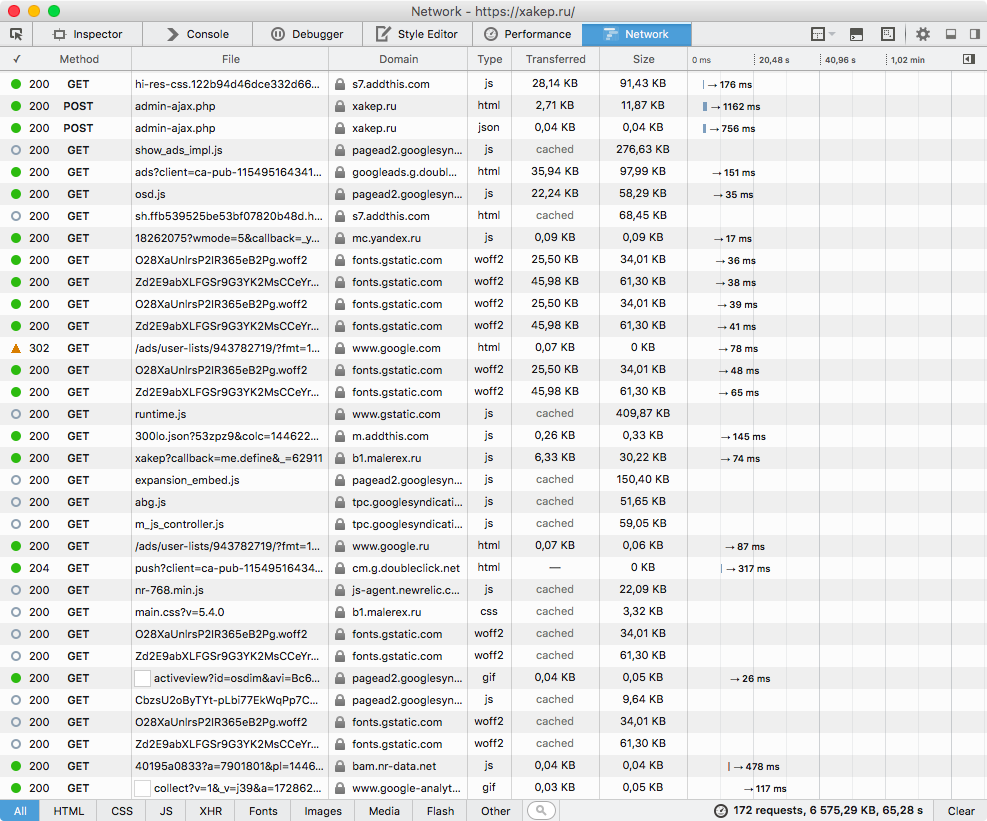Image resolution: width=987 pixels, height=821 pixels.
Task: Dock the toolbox to bottom icon
Action: coord(951,34)
